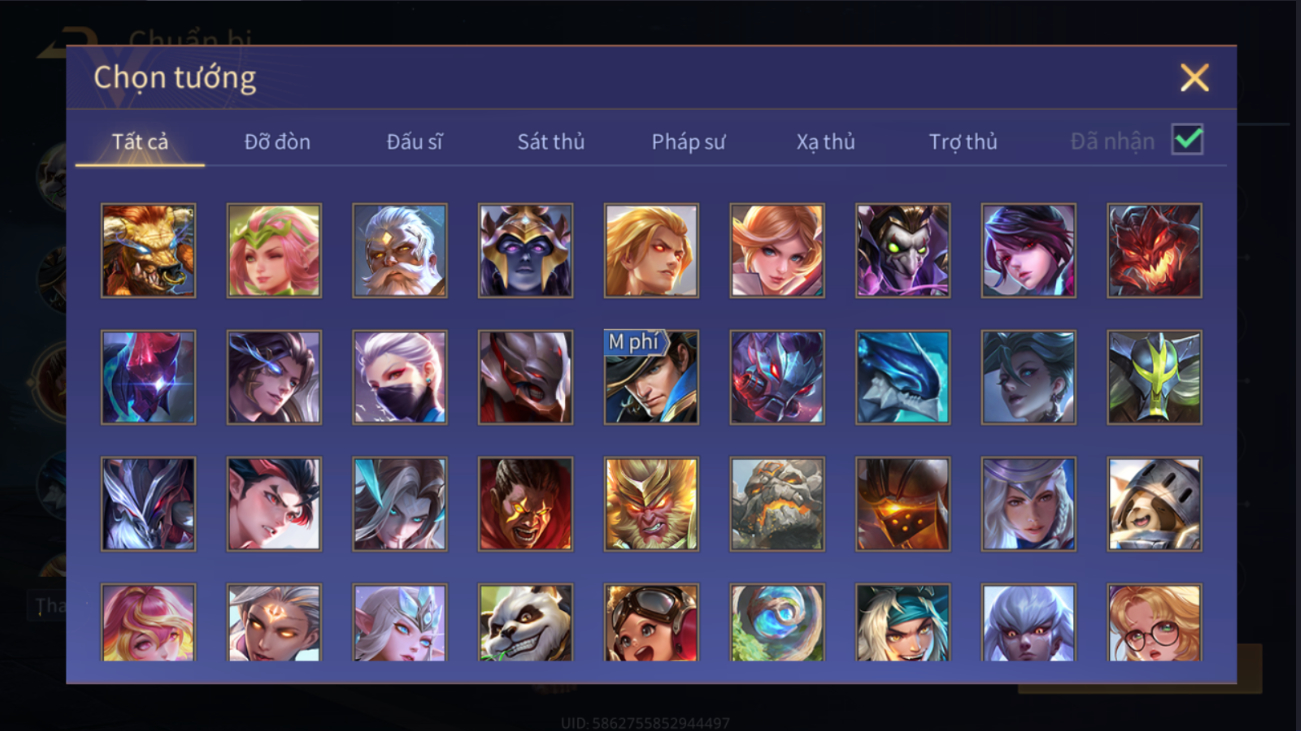Switch to the Pháp sư tab
The width and height of the screenshot is (1301, 731).
point(688,142)
